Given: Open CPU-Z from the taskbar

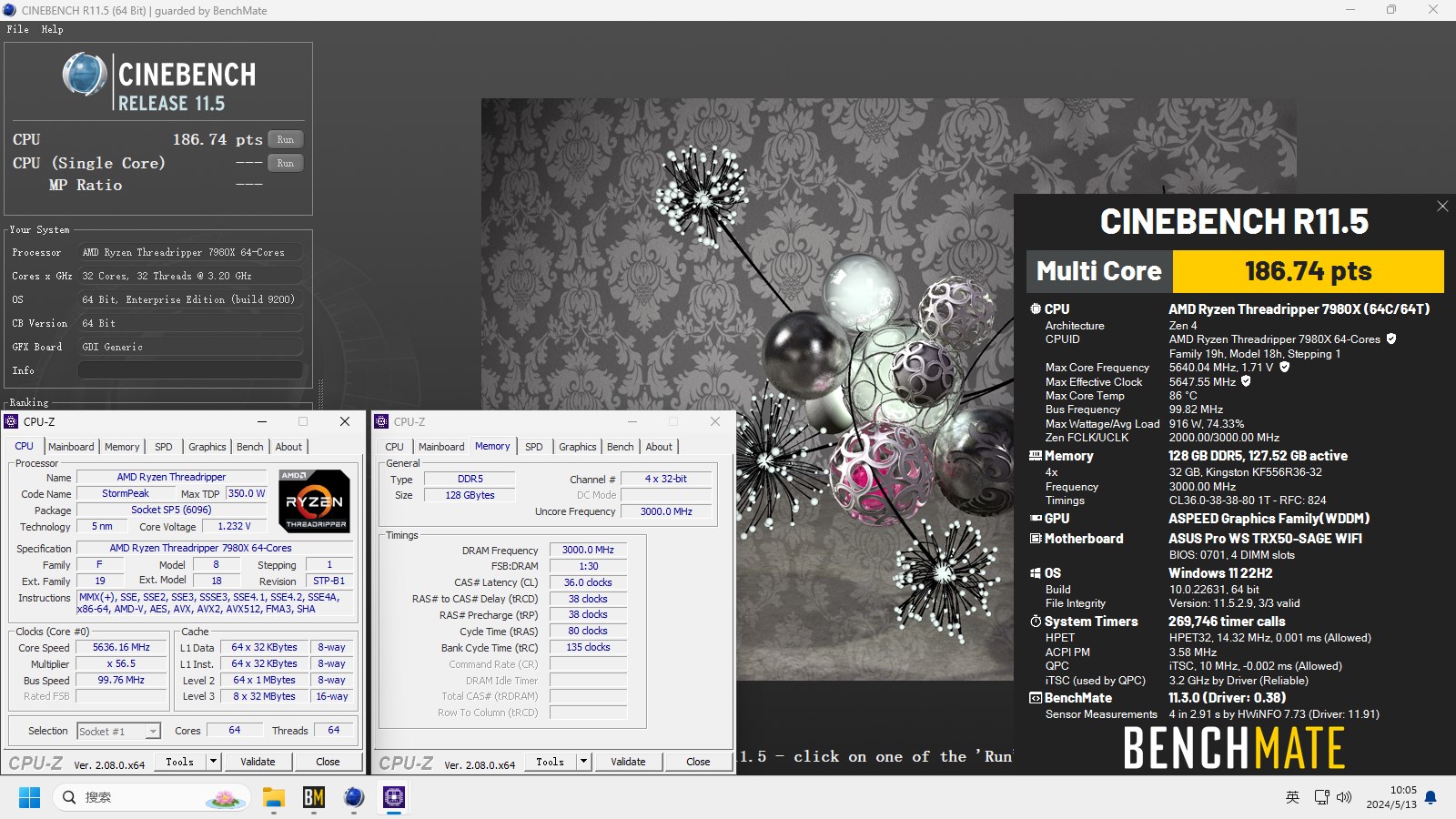Looking at the screenshot, I should point(394,797).
